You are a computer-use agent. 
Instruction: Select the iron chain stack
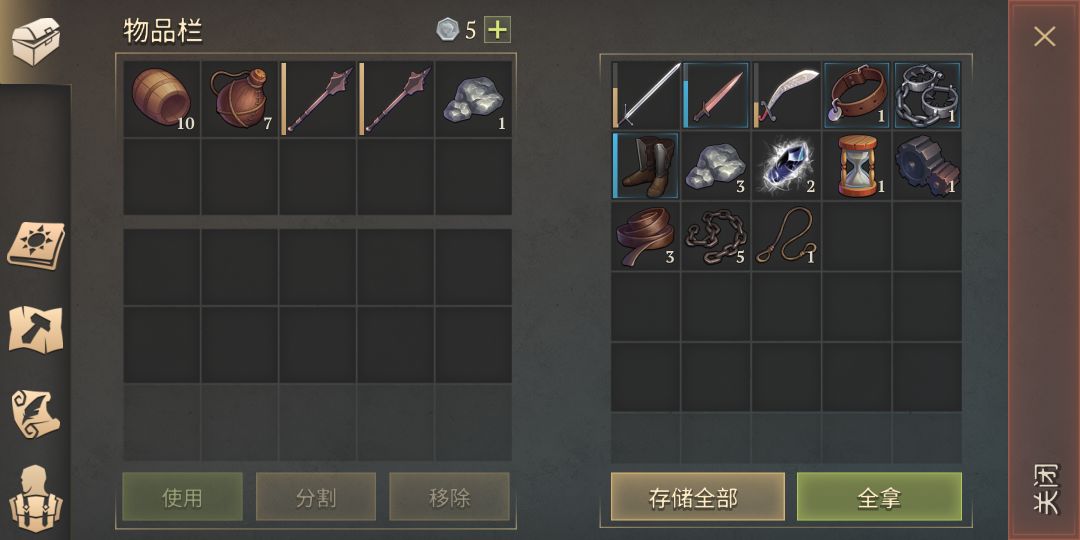716,236
